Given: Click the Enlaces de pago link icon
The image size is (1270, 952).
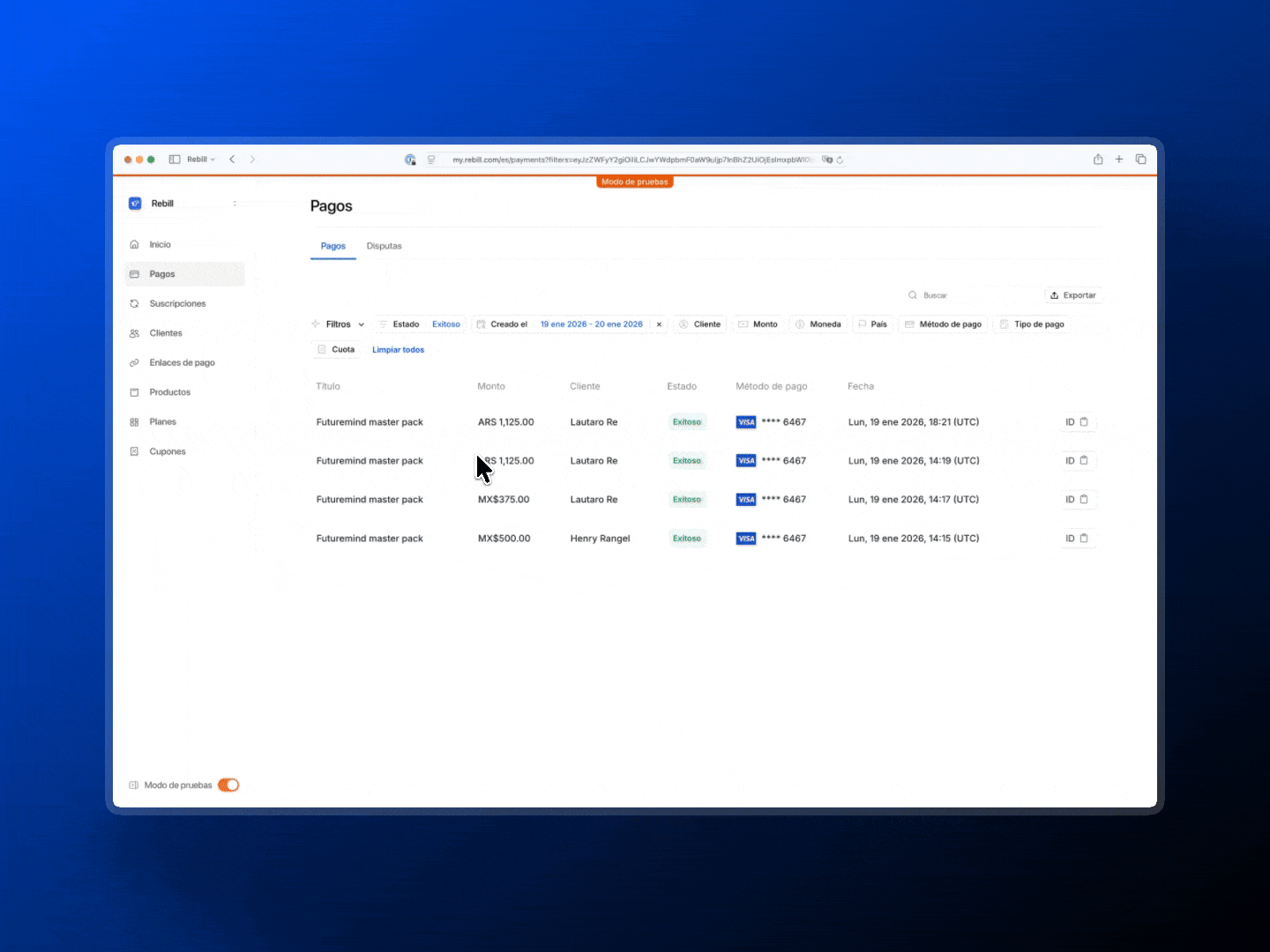Looking at the screenshot, I should pos(134,363).
